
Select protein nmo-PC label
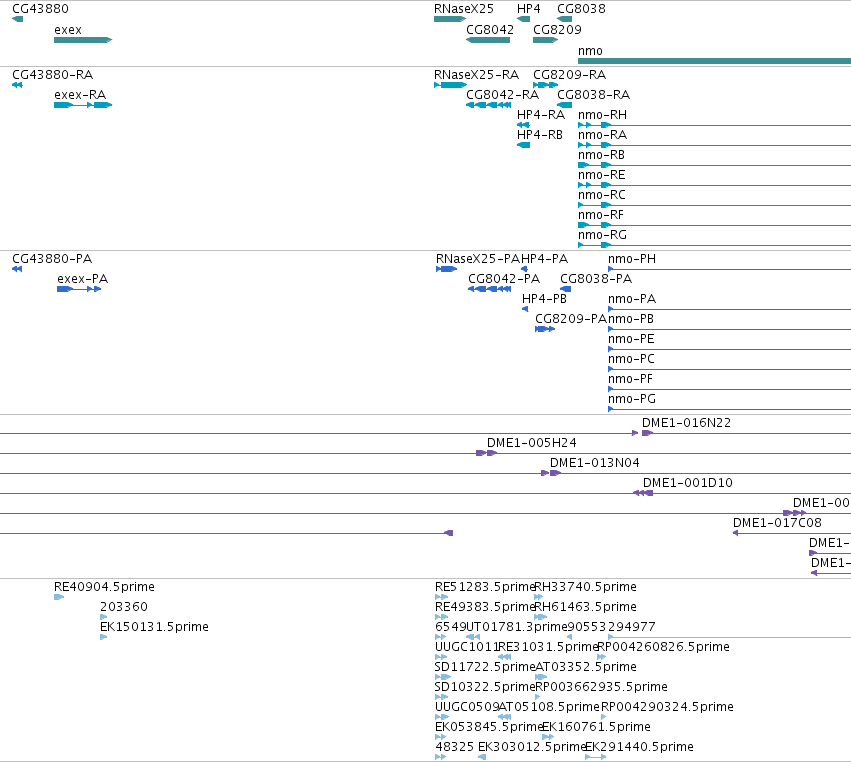pos(631,359)
